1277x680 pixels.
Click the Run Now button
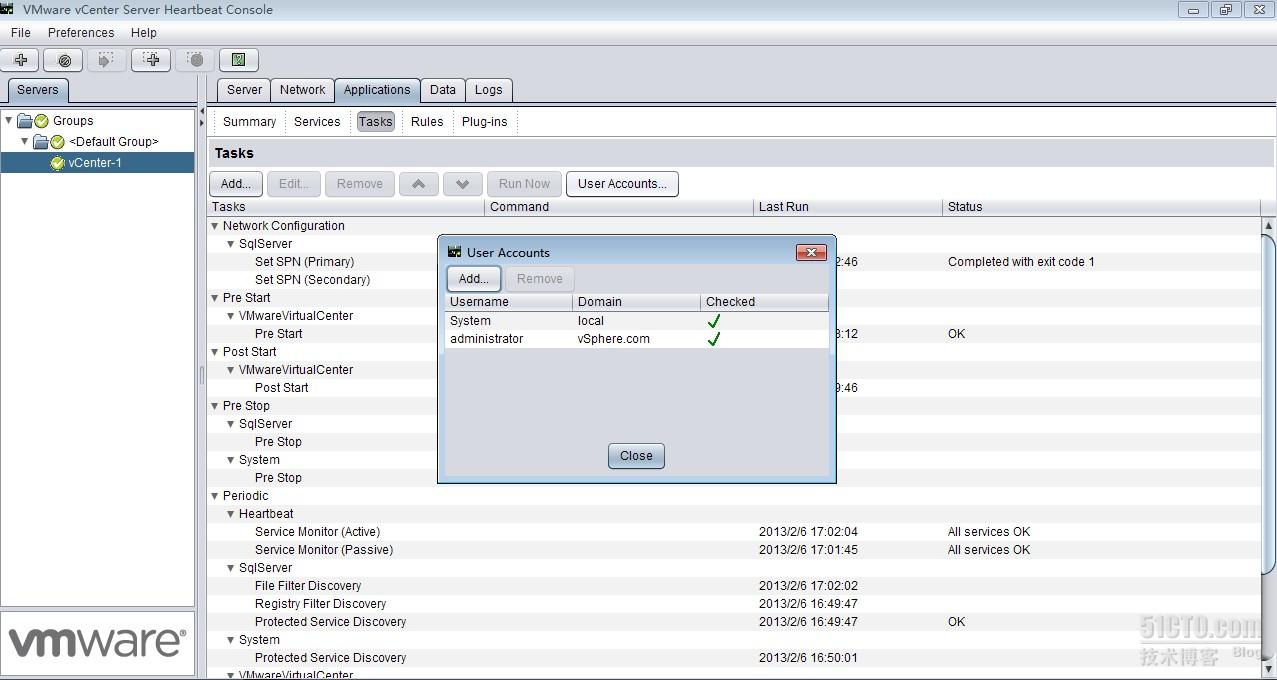tap(524, 184)
